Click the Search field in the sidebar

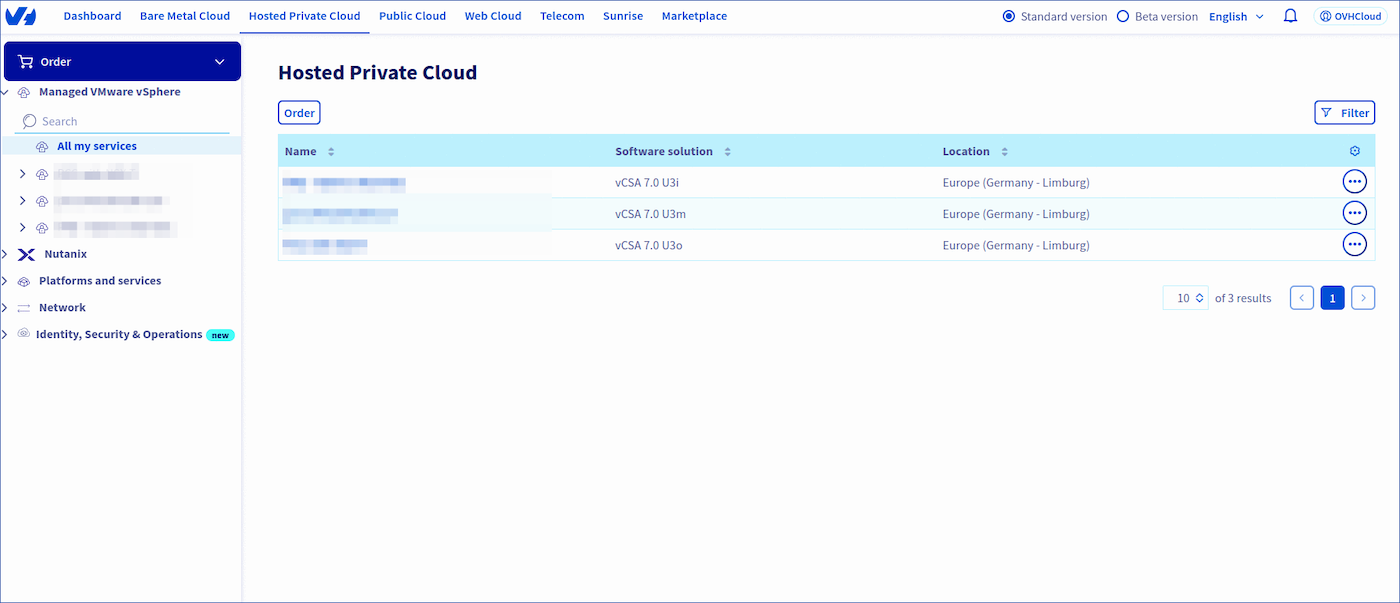click(120, 120)
